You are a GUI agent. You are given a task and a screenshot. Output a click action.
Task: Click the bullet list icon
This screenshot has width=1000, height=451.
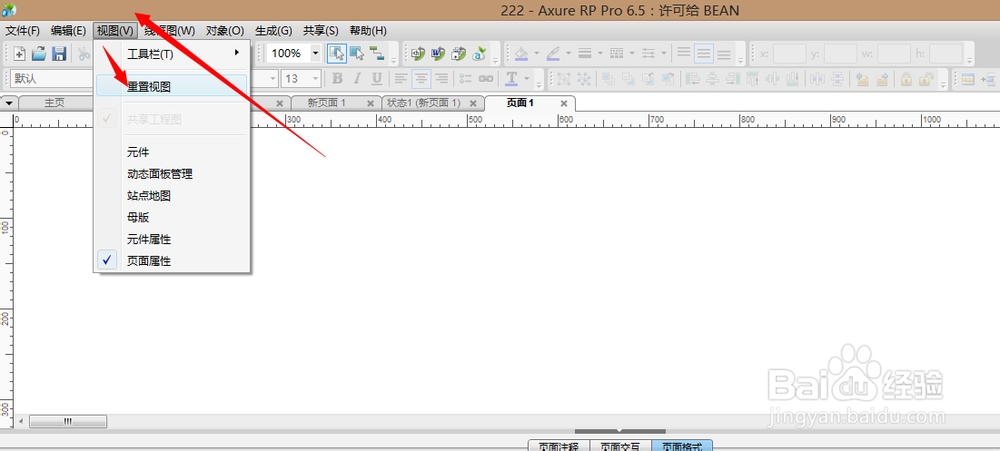coord(466,78)
